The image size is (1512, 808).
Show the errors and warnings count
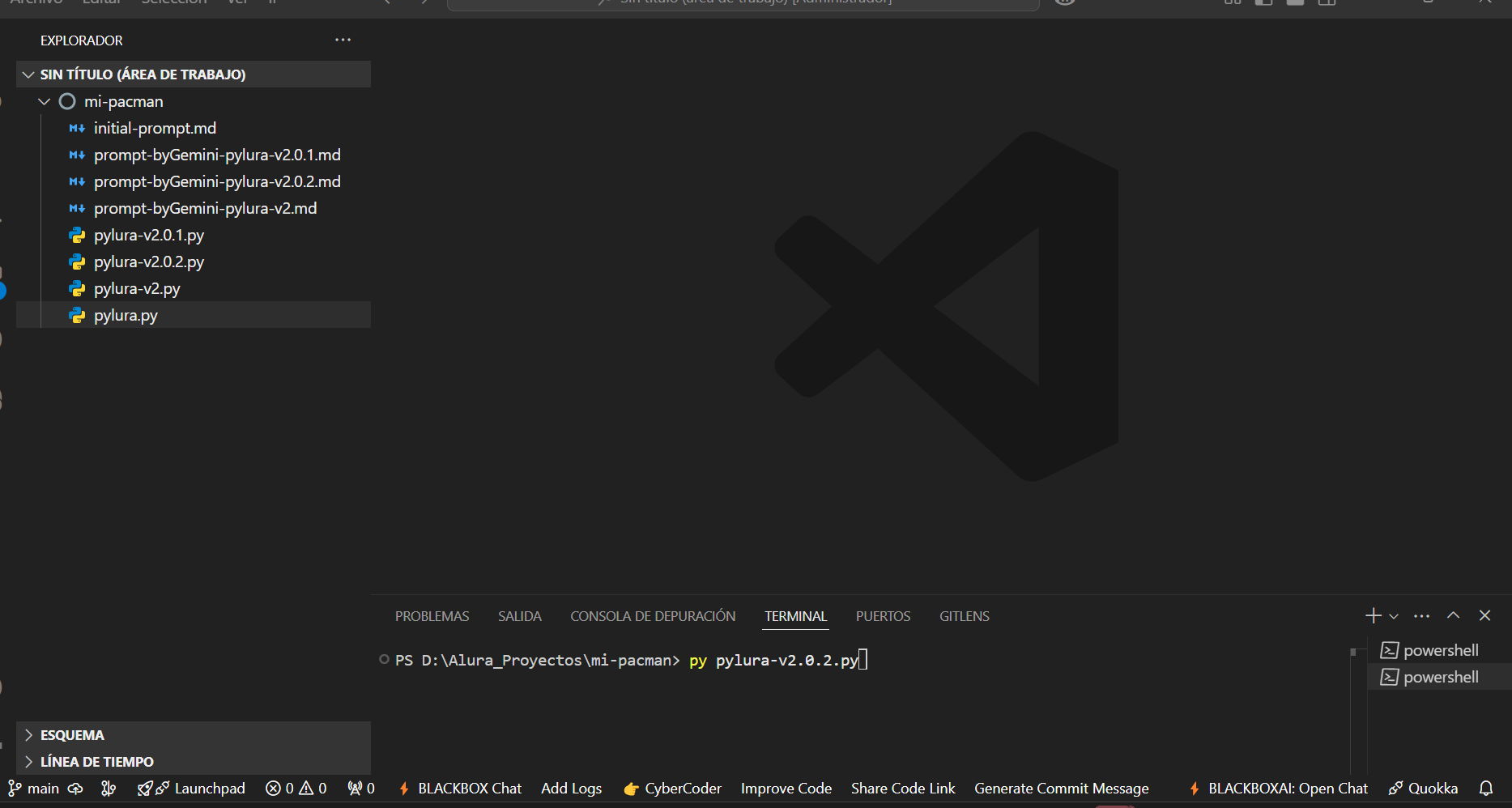tap(296, 789)
